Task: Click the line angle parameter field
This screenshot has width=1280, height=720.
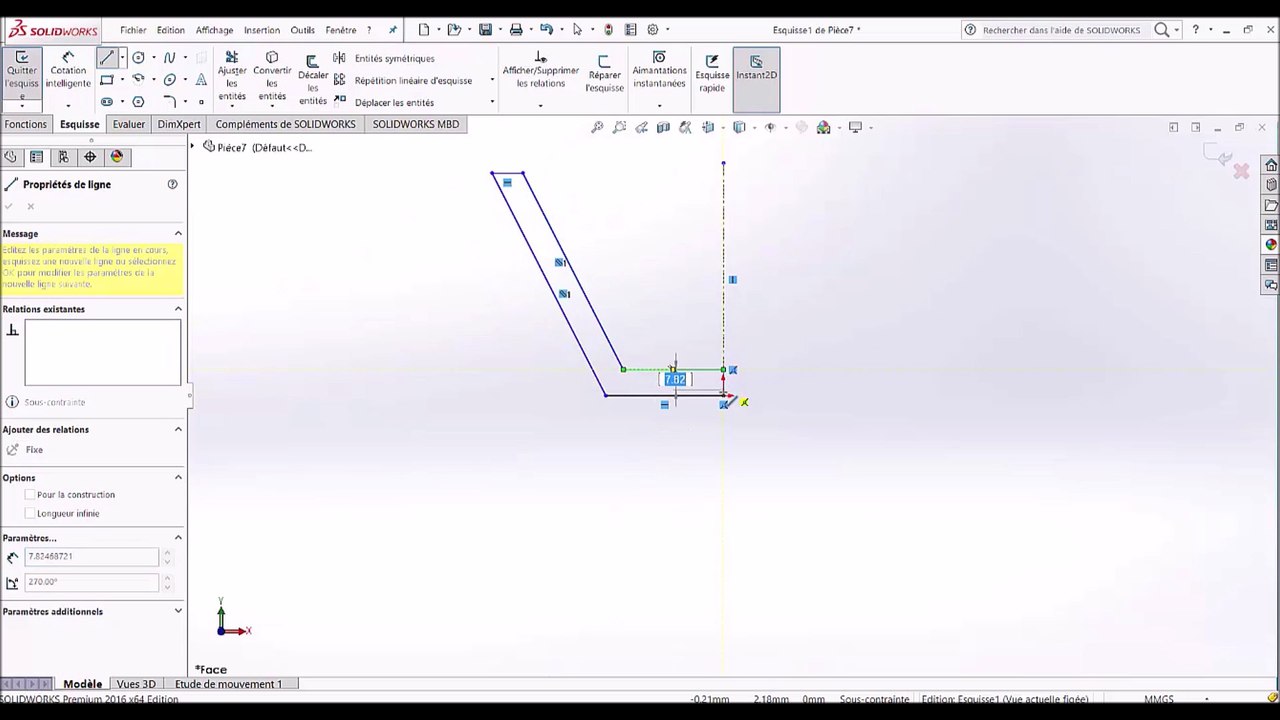Action: tap(92, 582)
